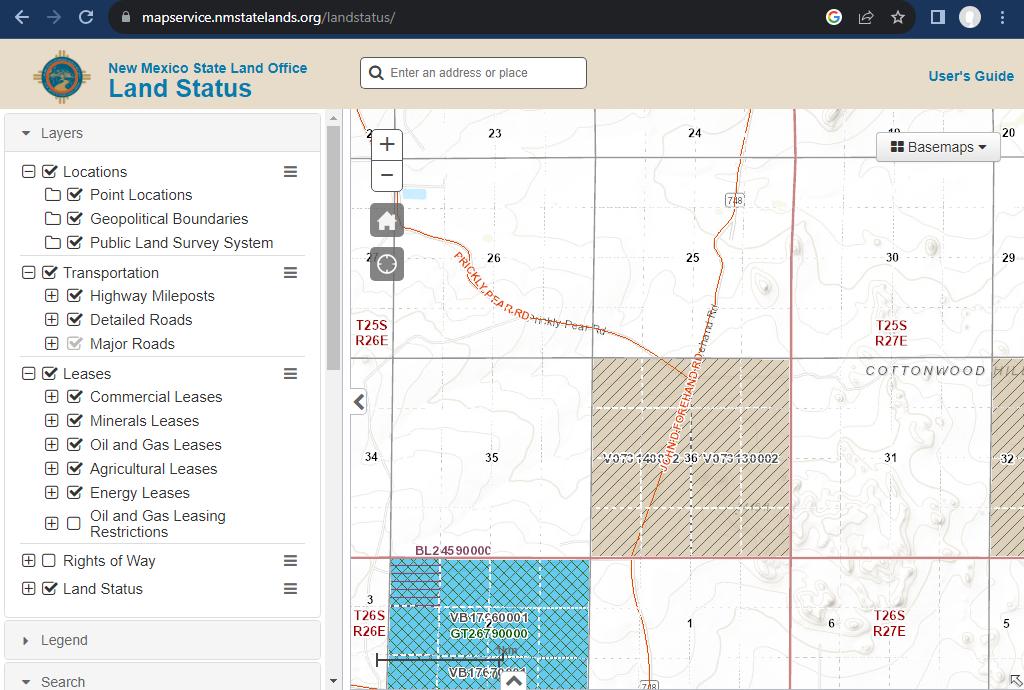Collapse the Layers panel header

click(163, 133)
